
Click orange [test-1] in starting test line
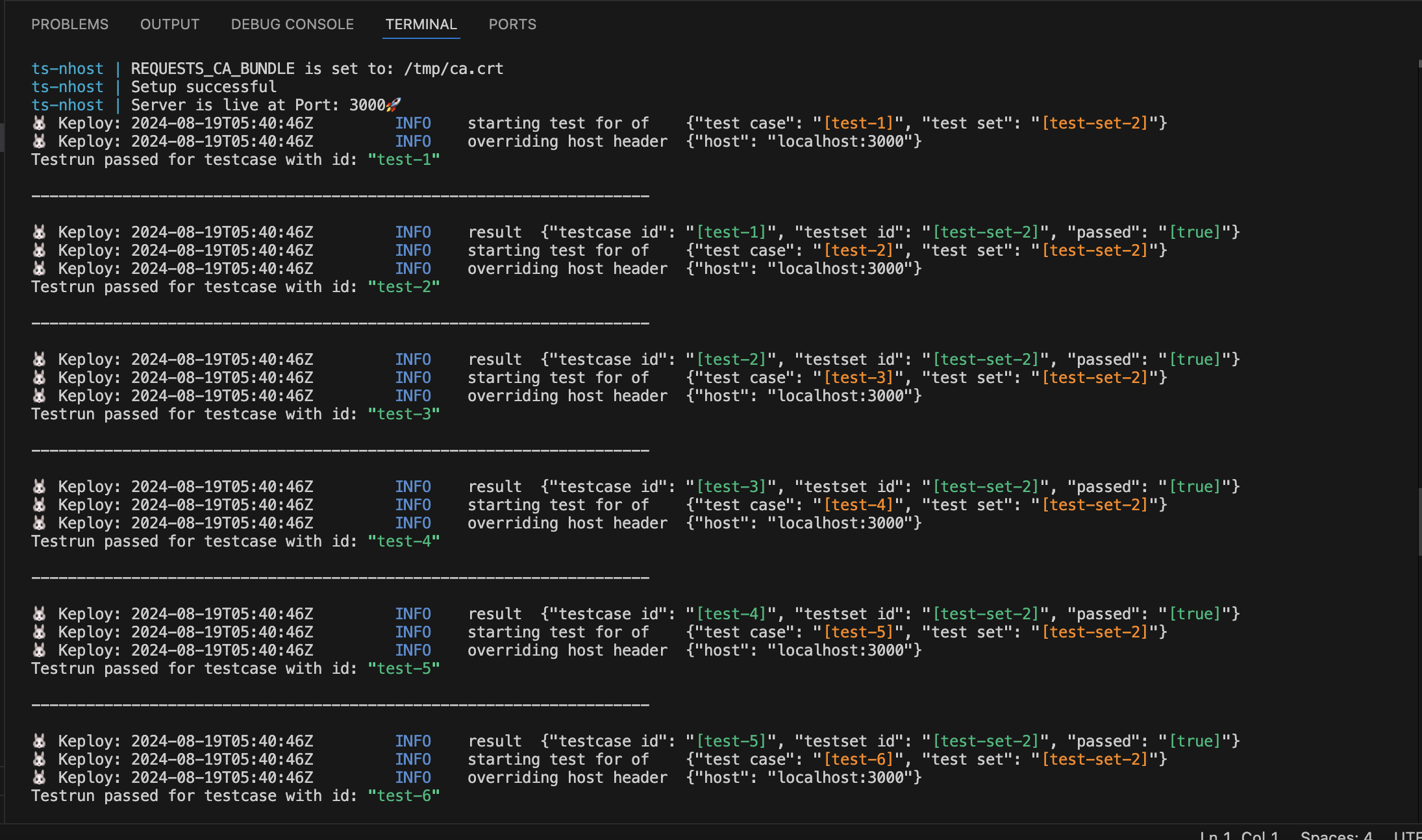858,123
